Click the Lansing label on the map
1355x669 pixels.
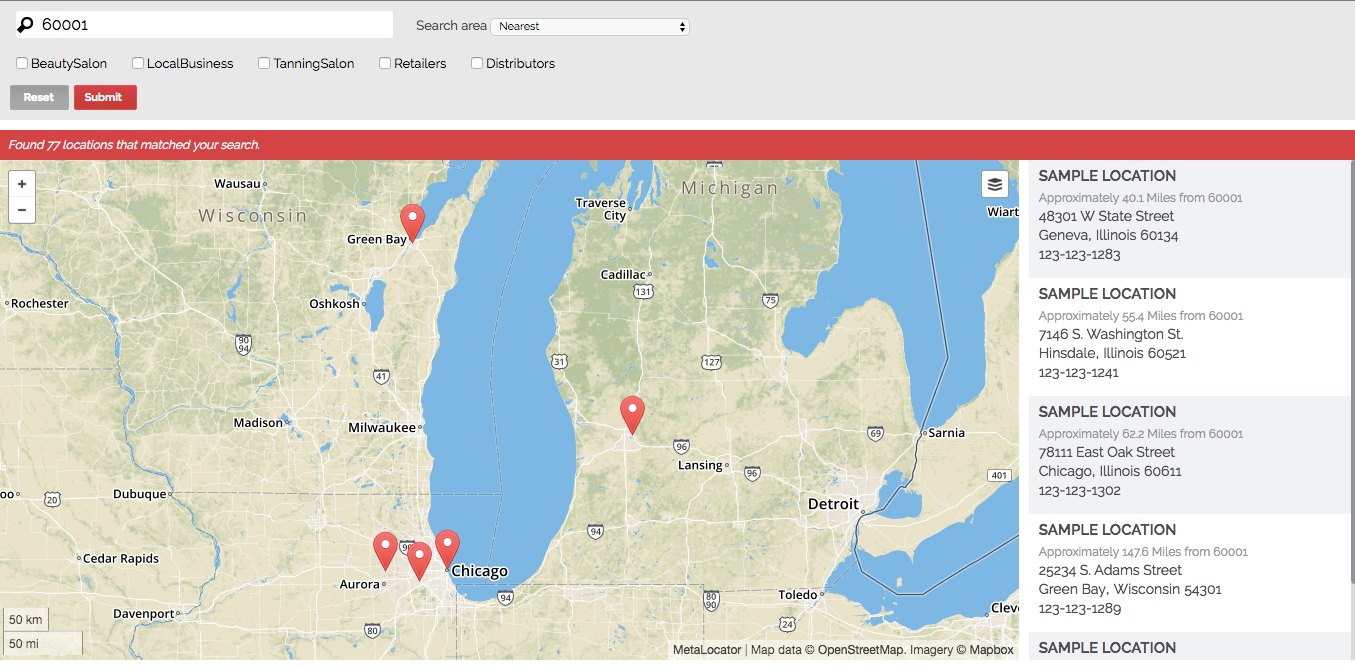(x=700, y=465)
